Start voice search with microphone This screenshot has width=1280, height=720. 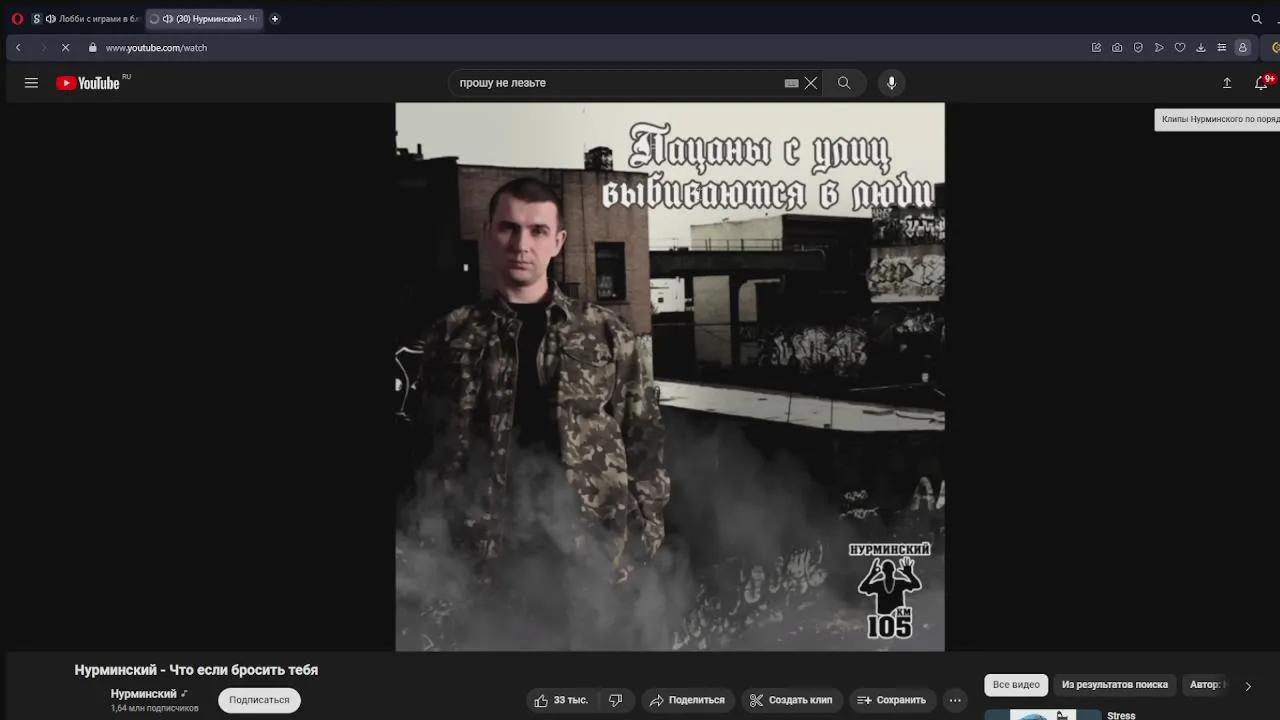tap(892, 83)
